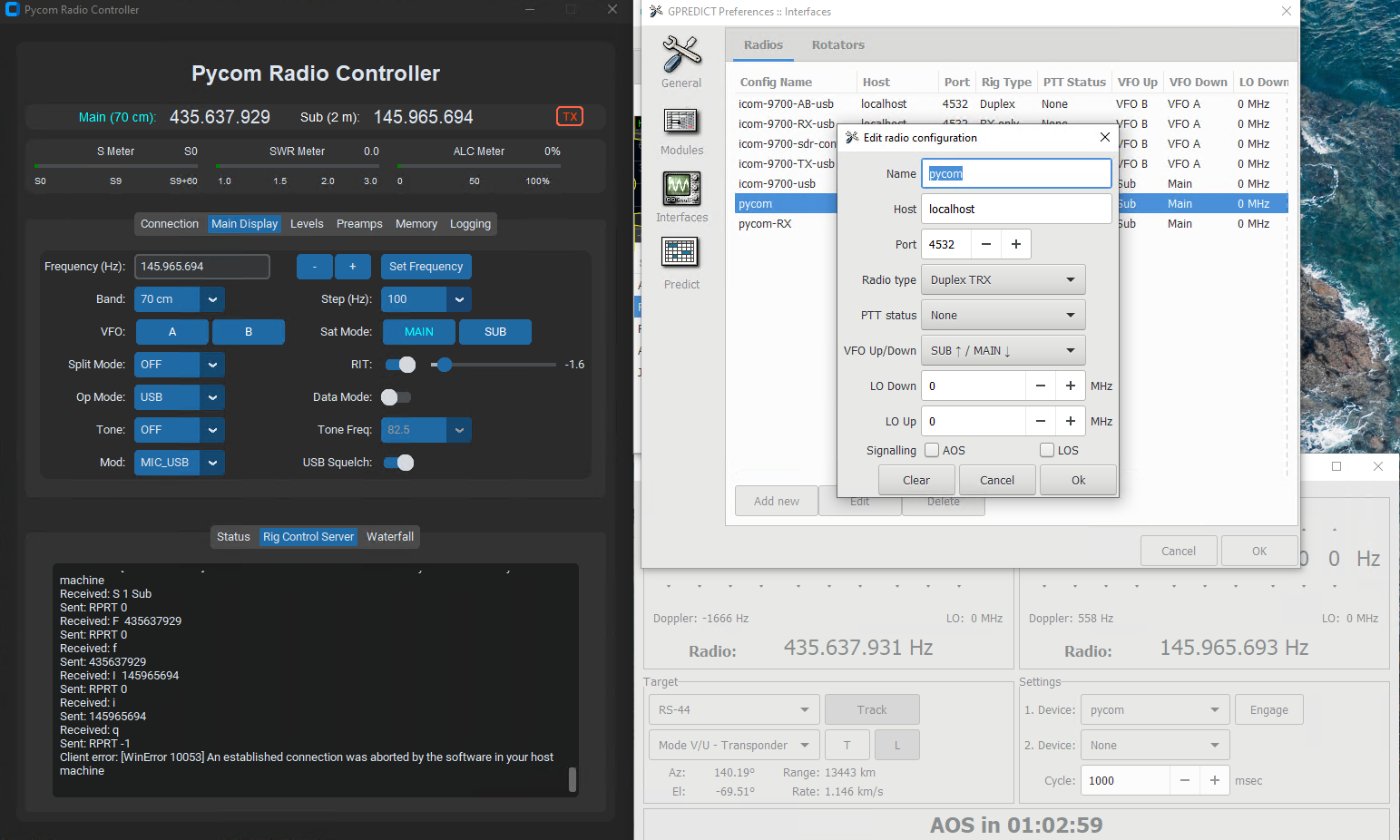This screenshot has width=1400, height=840.
Task: Click the Frequency (Hz) input field
Action: 201,266
